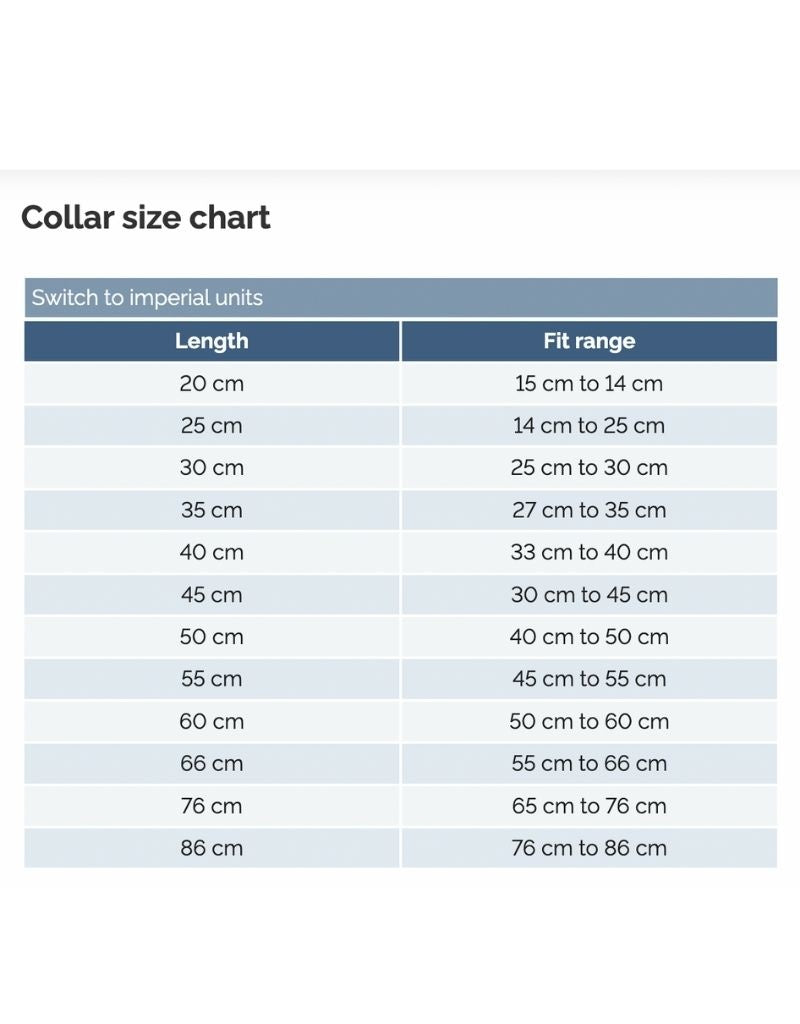Select the Collar size chart heading
The height and width of the screenshot is (1024, 800).
click(x=146, y=218)
